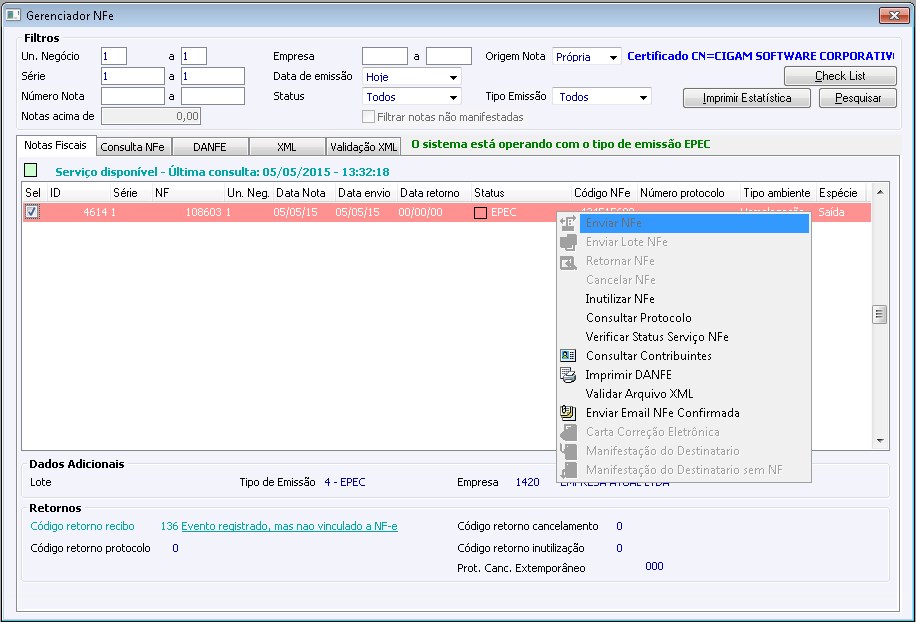Click the second Série input field
Screen dimensions: 916x622
(213, 76)
